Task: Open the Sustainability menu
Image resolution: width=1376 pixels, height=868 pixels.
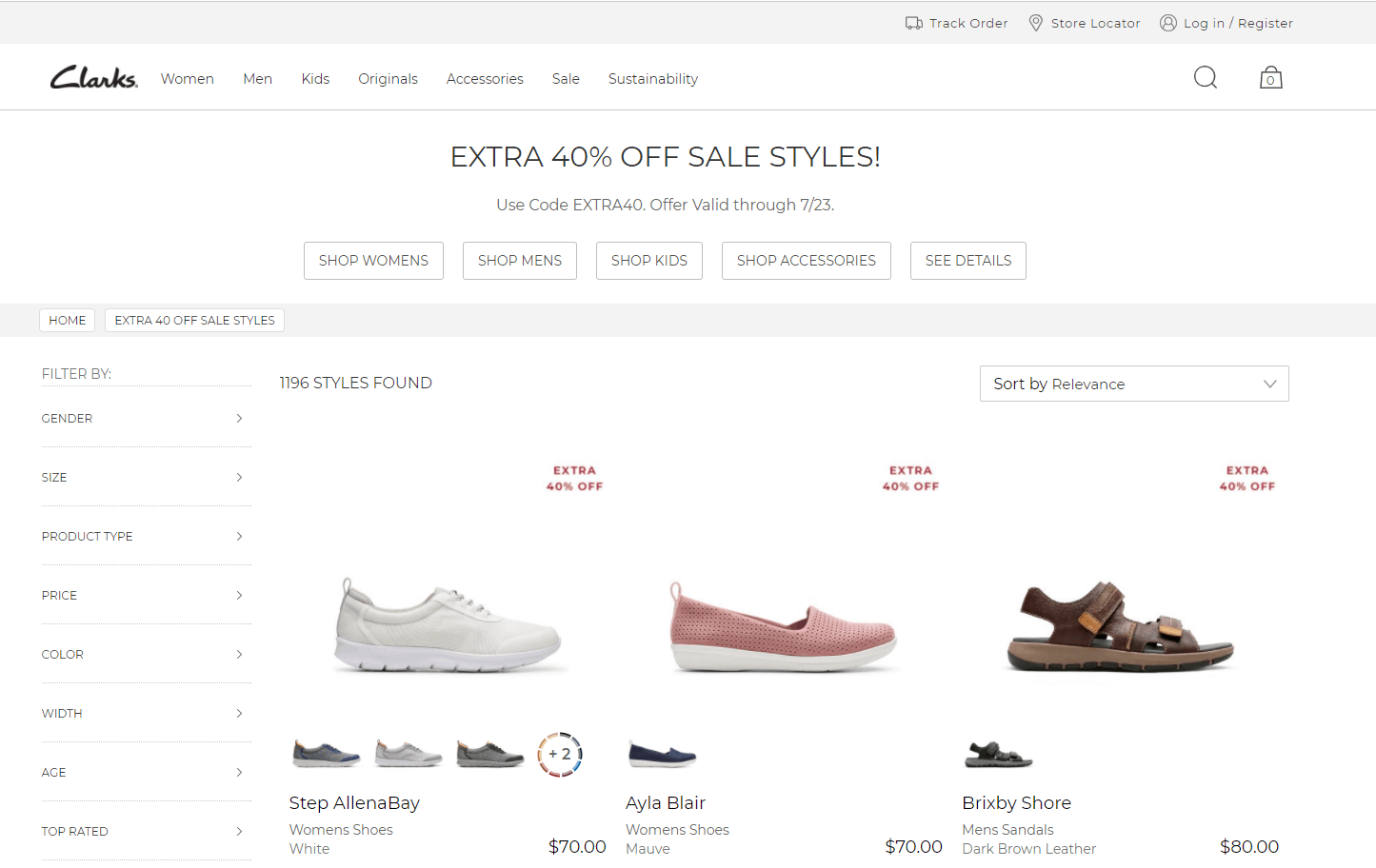Action: pos(653,79)
